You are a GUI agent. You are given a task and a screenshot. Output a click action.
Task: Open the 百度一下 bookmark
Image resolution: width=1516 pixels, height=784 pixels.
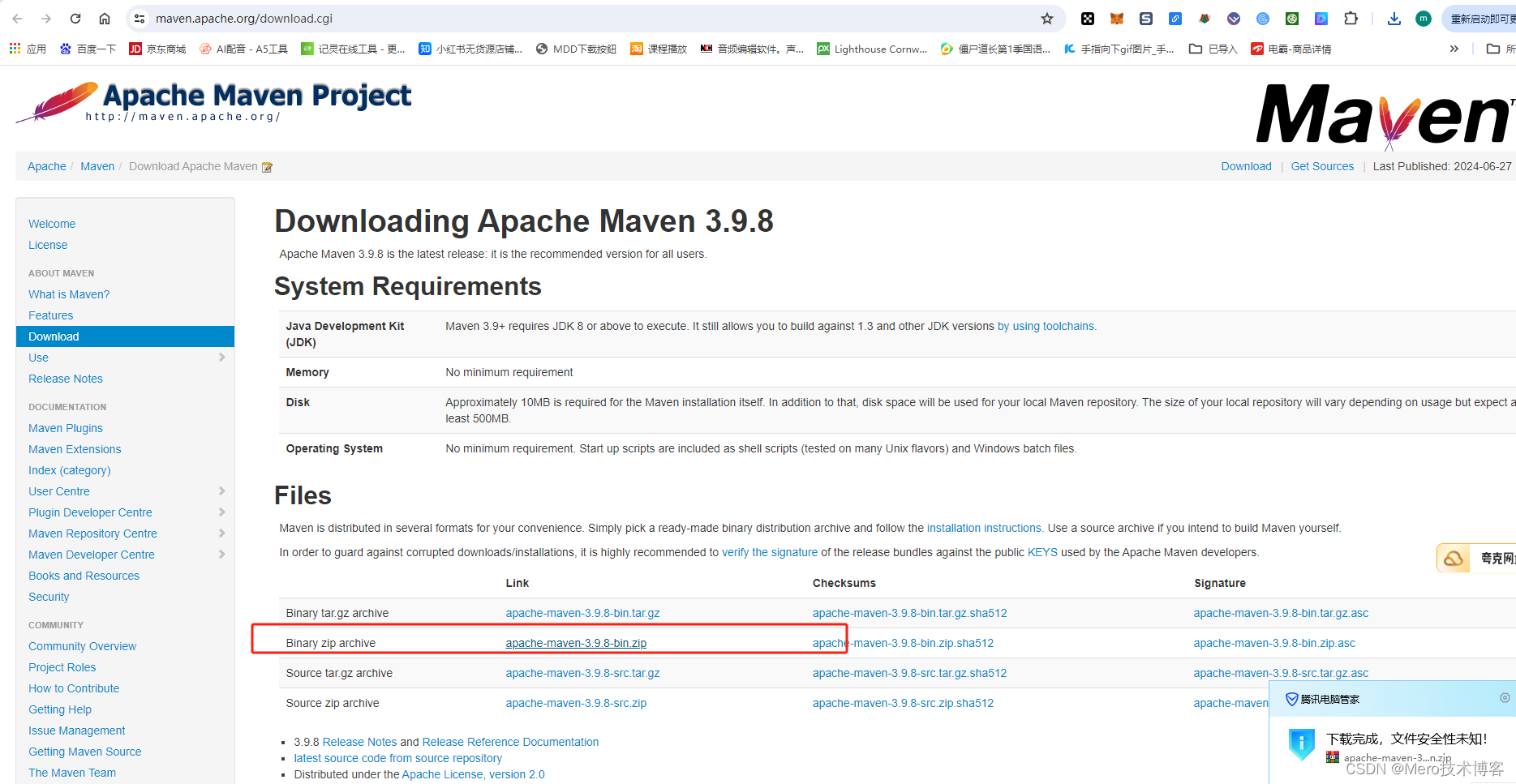(x=88, y=49)
